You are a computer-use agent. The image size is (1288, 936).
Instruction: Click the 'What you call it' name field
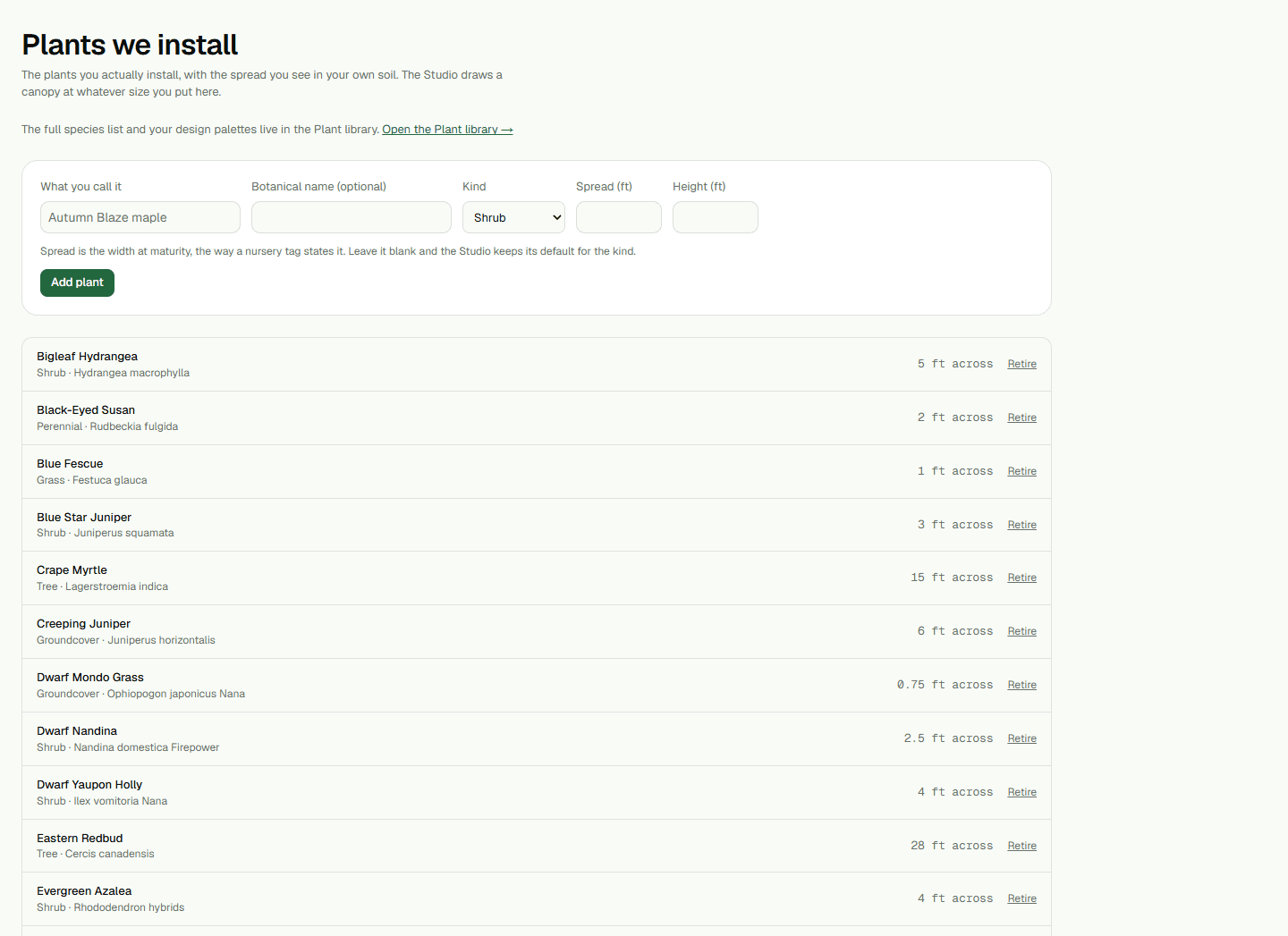coord(140,217)
